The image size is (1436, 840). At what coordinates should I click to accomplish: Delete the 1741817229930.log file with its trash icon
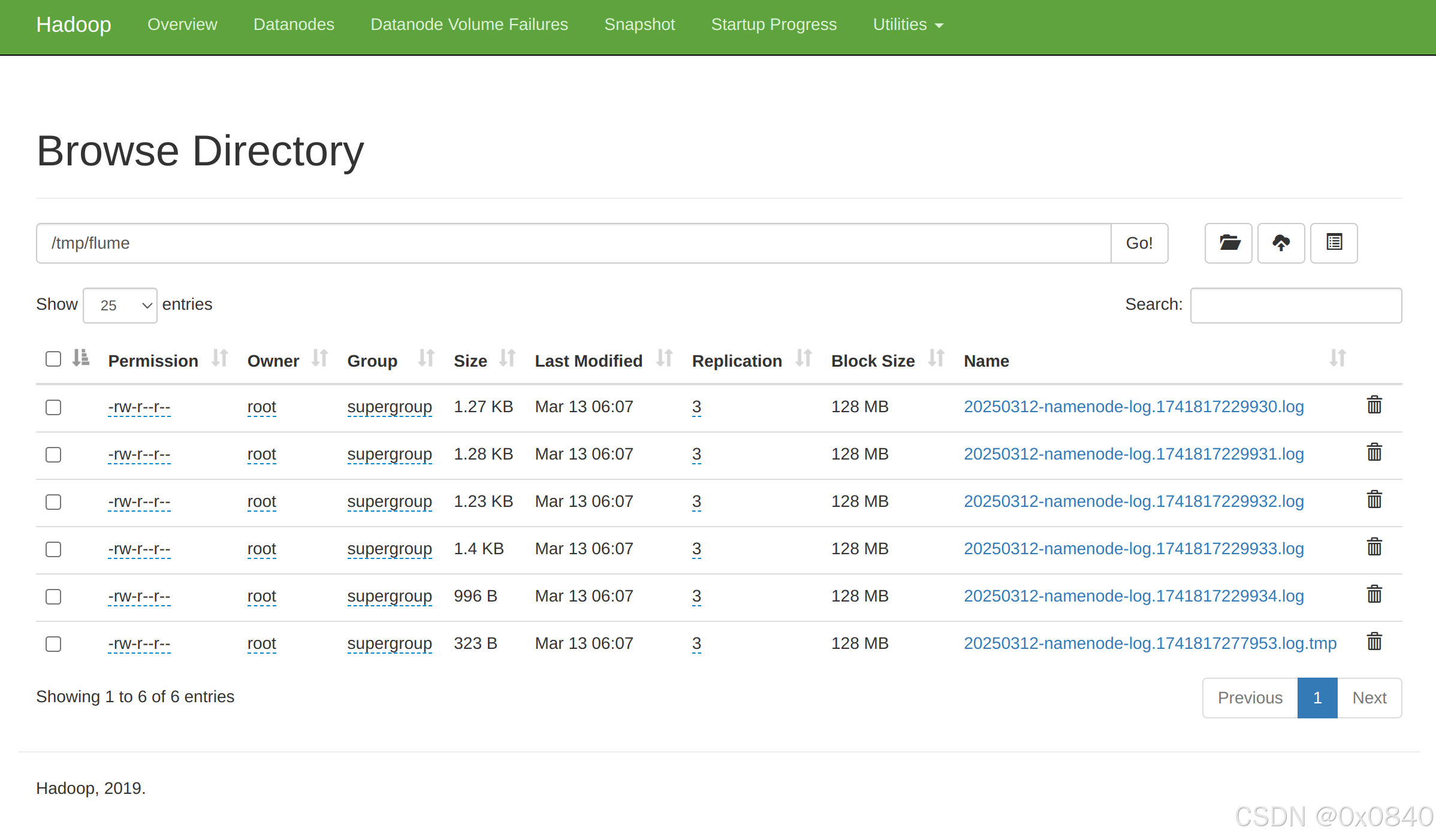1374,406
